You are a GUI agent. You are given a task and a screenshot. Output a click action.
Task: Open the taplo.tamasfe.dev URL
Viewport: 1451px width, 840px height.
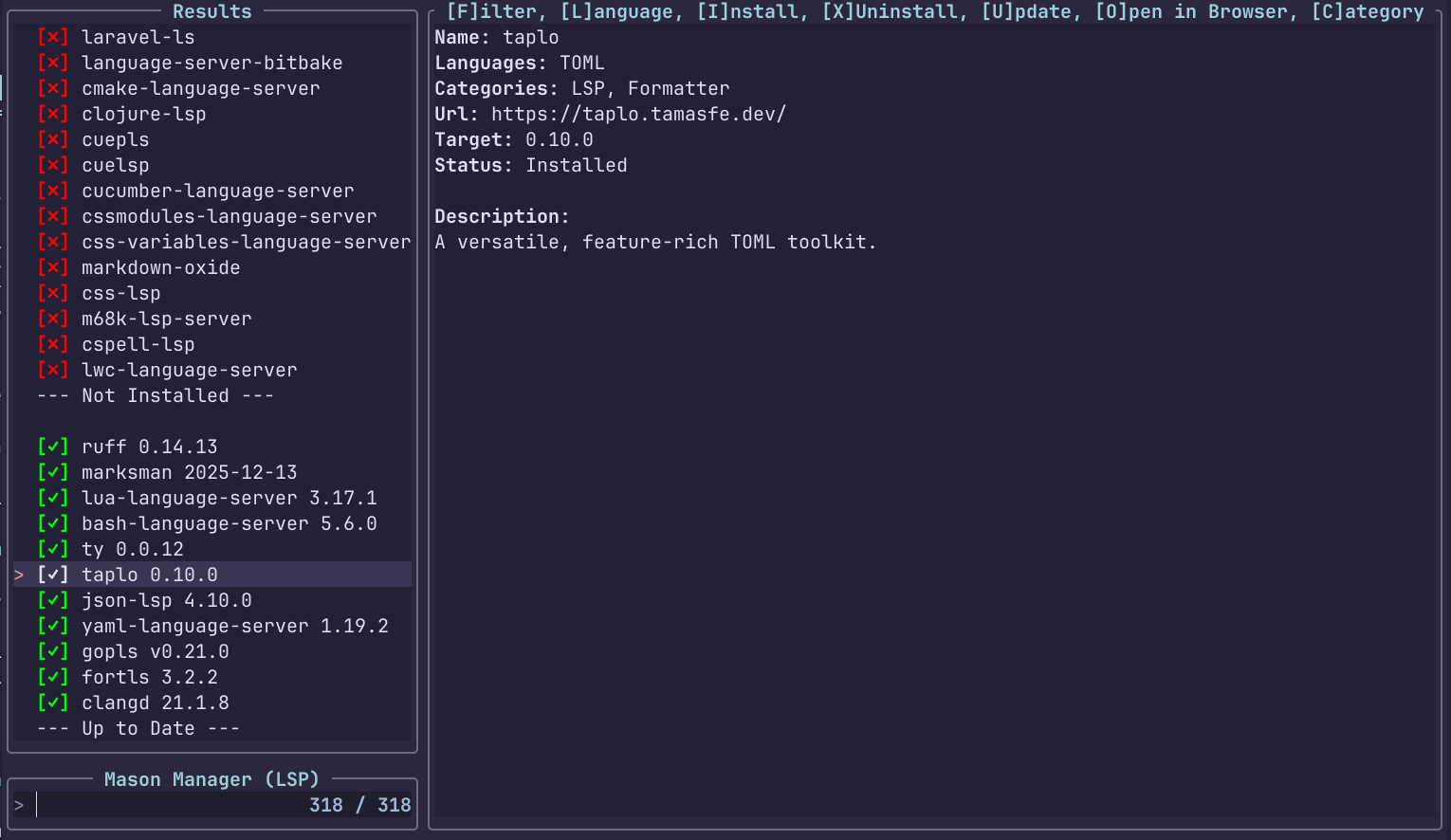tap(638, 114)
